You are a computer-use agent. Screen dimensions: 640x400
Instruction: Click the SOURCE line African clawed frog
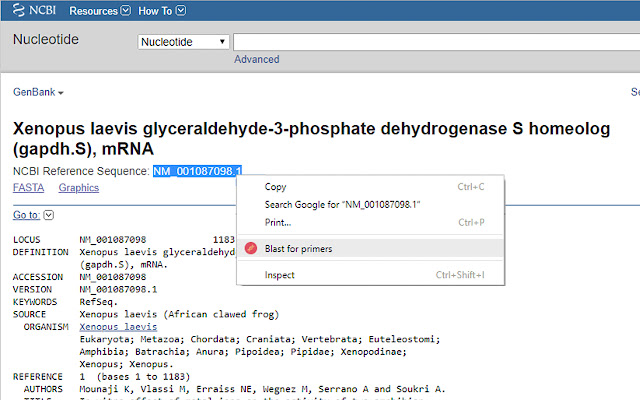tap(179, 314)
